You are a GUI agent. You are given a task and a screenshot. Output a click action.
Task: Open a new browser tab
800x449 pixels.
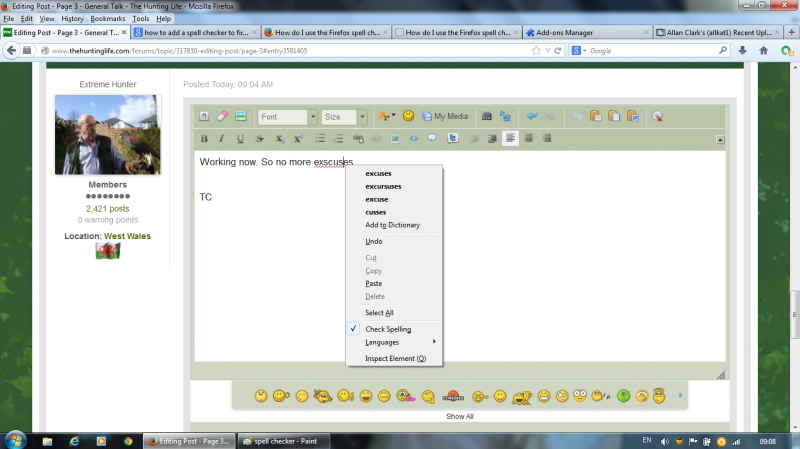791,32
